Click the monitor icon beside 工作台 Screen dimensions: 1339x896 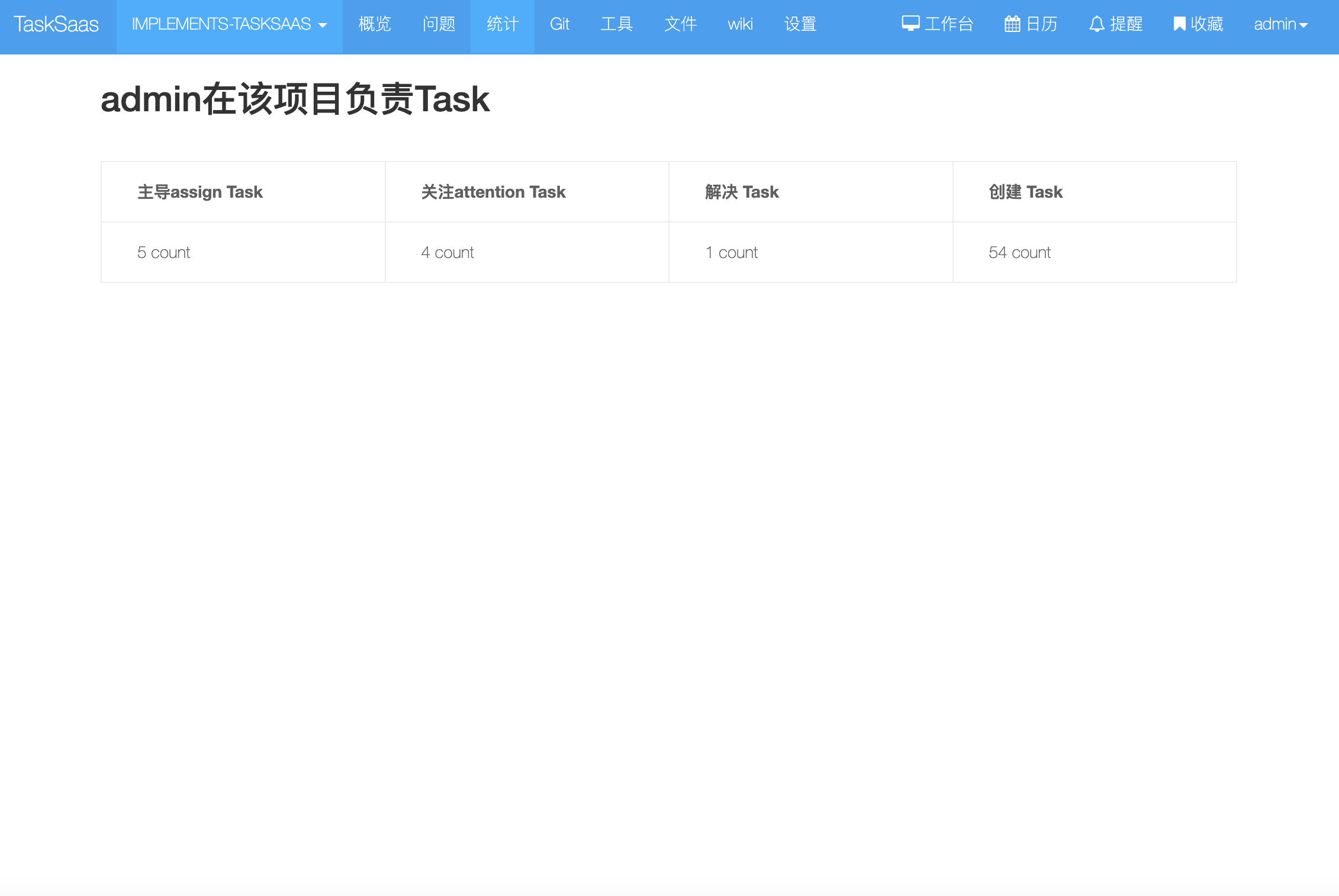pos(910,24)
